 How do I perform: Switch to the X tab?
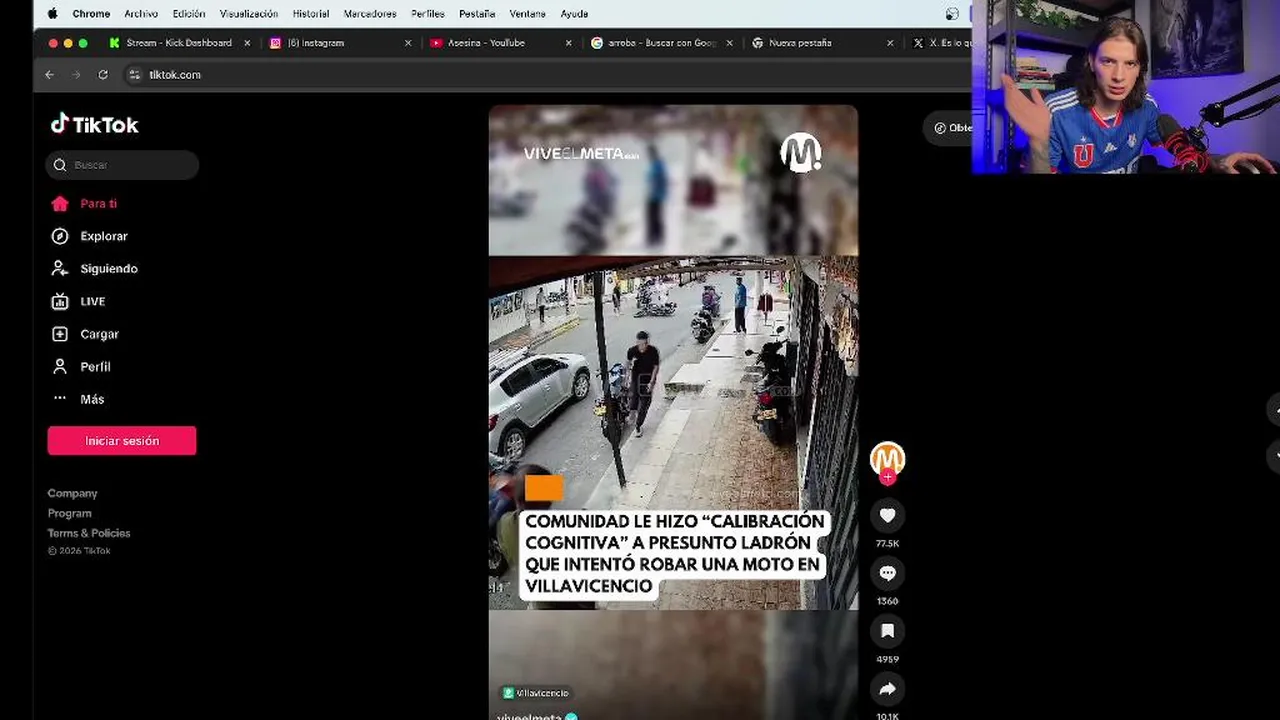coord(940,43)
